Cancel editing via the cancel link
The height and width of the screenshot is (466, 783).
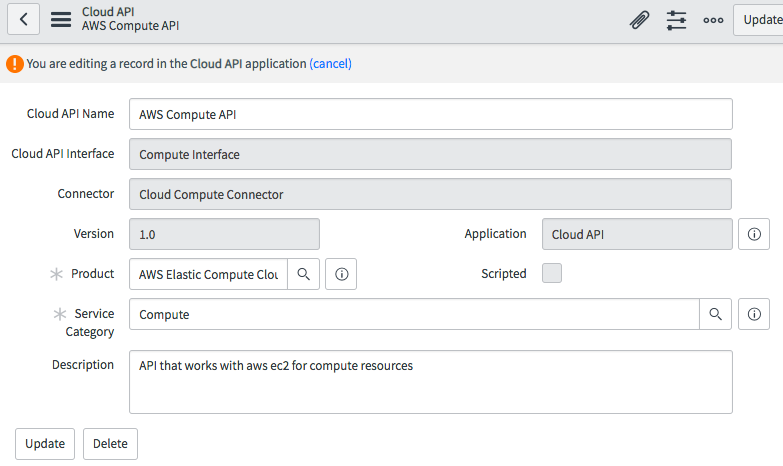click(331, 64)
